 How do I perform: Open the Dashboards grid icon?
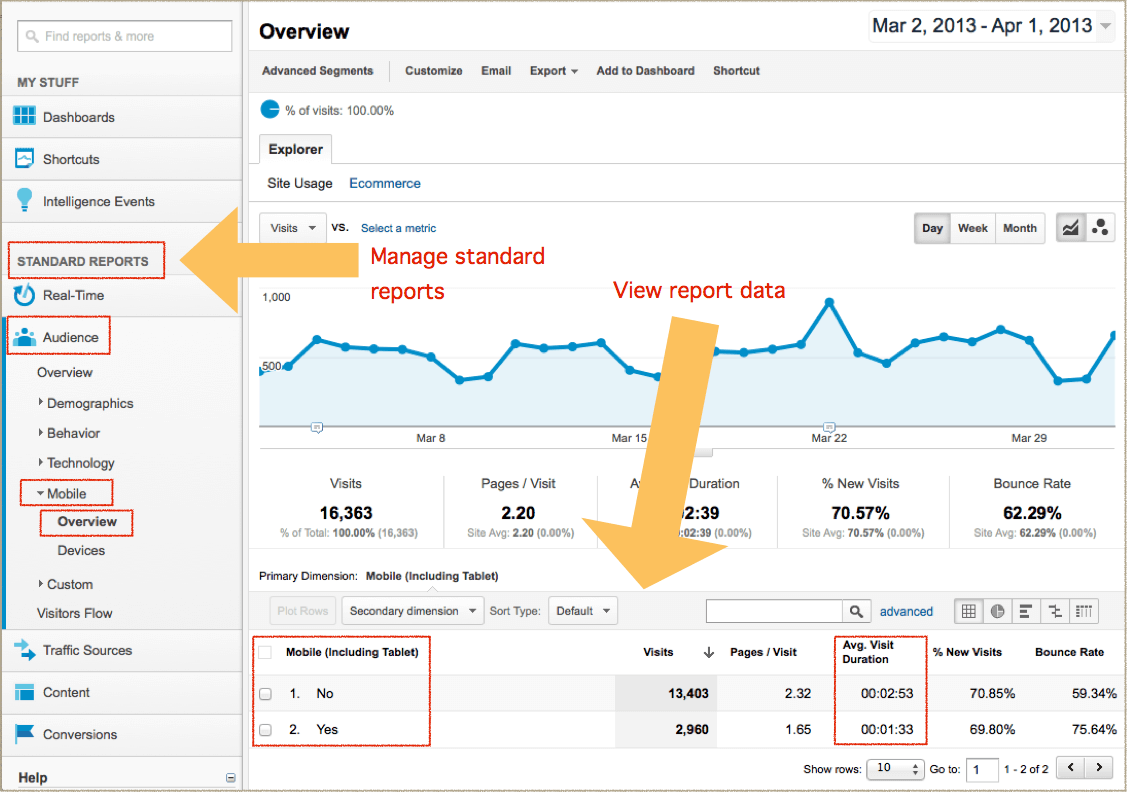pyautogui.click(x=24, y=116)
